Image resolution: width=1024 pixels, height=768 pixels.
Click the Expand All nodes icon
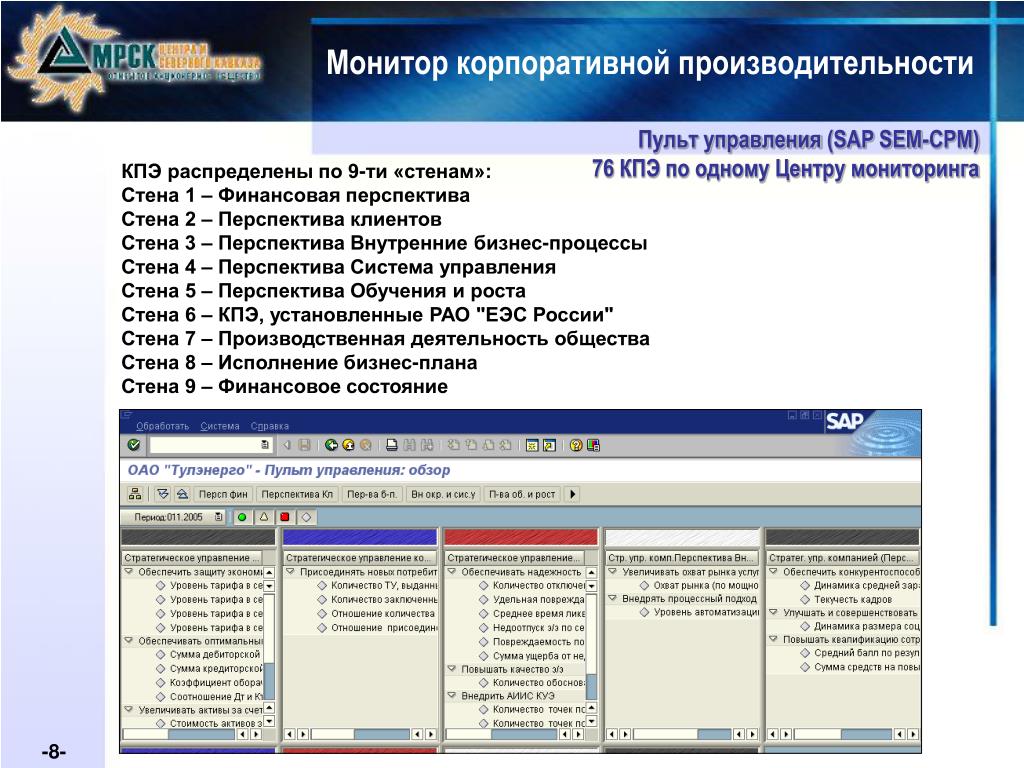pos(163,494)
